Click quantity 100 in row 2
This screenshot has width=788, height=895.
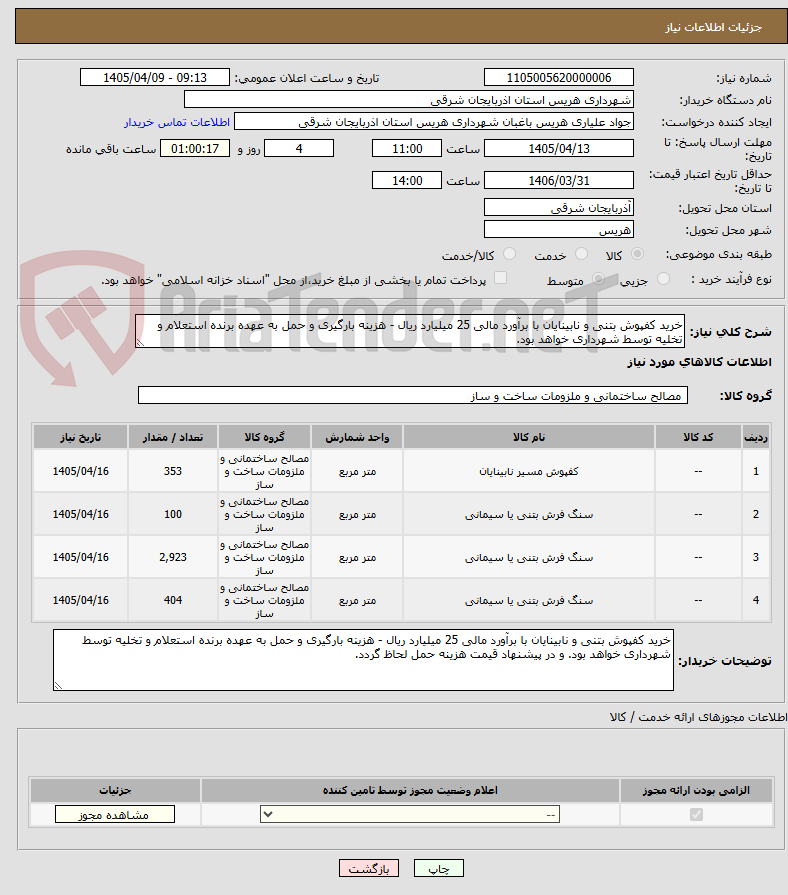coord(173,514)
